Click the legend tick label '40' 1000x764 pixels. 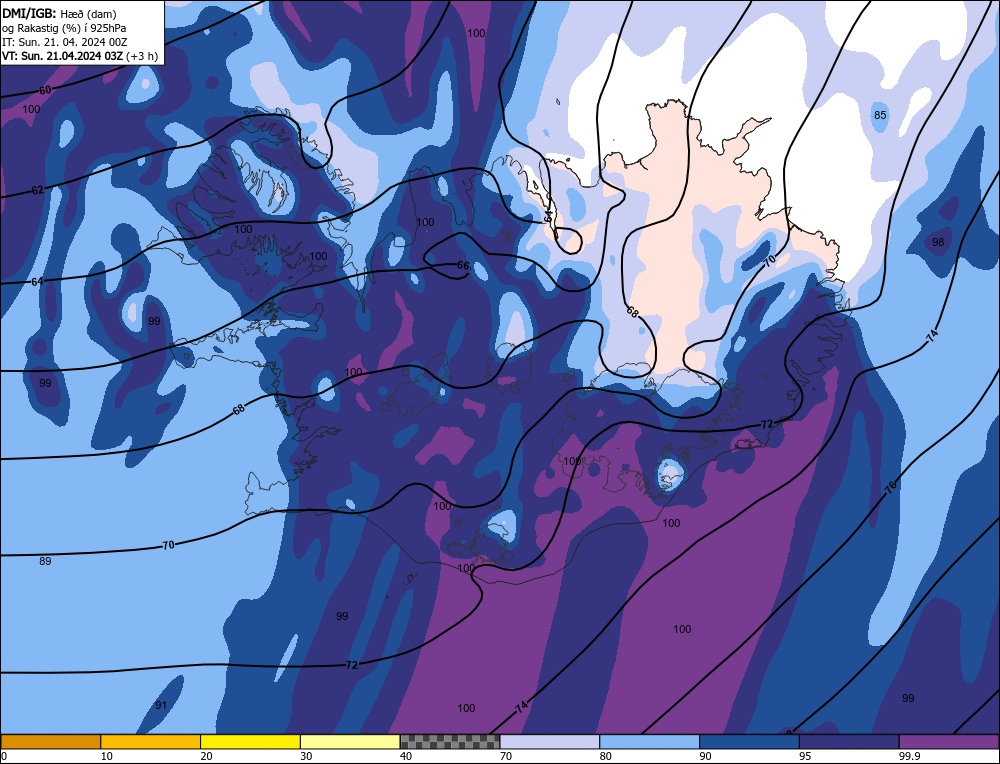point(406,756)
